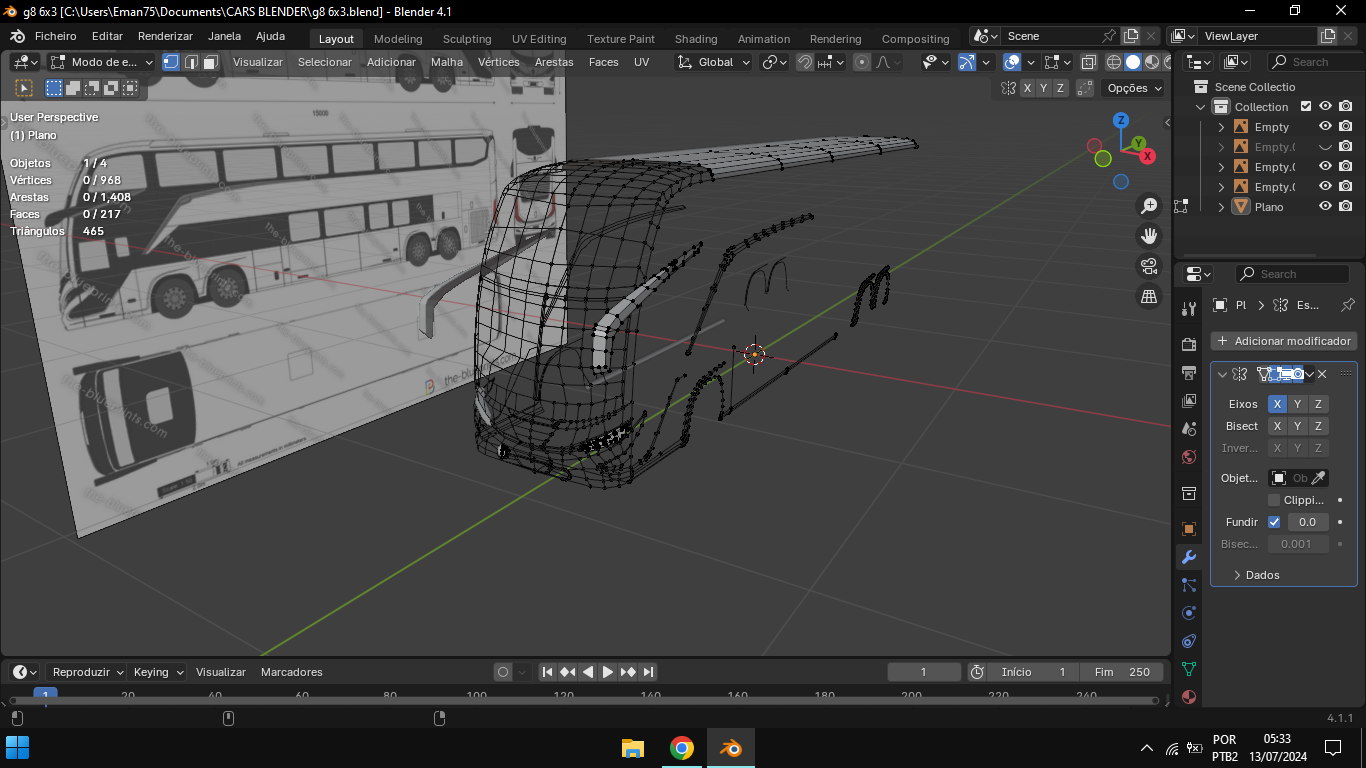Click the Blender logo menu icon
The width and height of the screenshot is (1366, 768).
tap(17, 36)
